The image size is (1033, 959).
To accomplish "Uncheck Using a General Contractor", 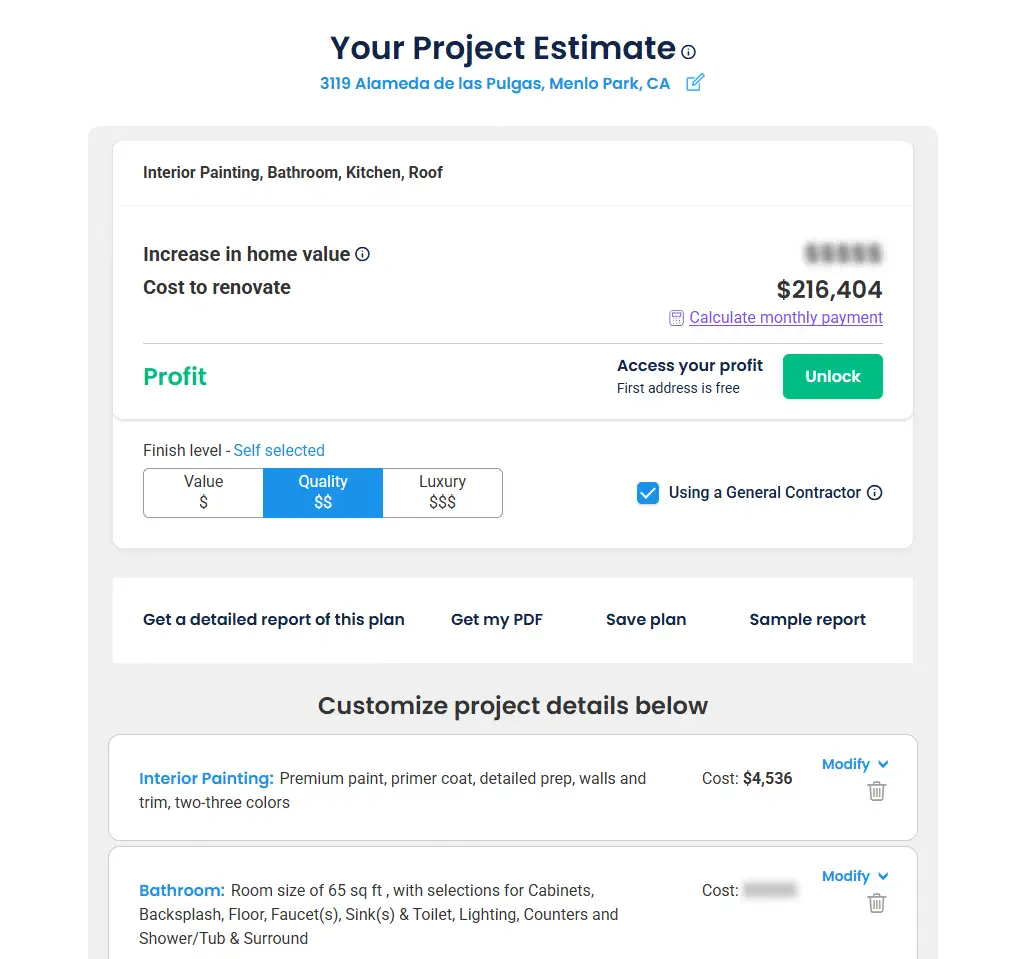I will [648, 493].
